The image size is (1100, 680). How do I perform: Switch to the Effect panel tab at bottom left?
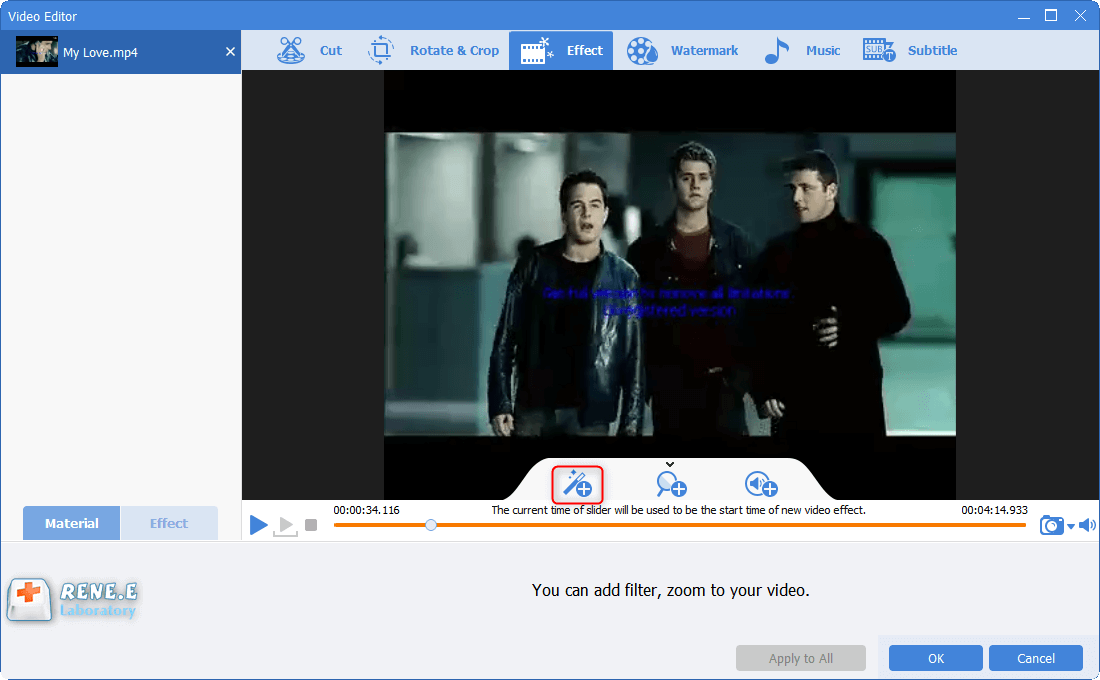[168, 523]
